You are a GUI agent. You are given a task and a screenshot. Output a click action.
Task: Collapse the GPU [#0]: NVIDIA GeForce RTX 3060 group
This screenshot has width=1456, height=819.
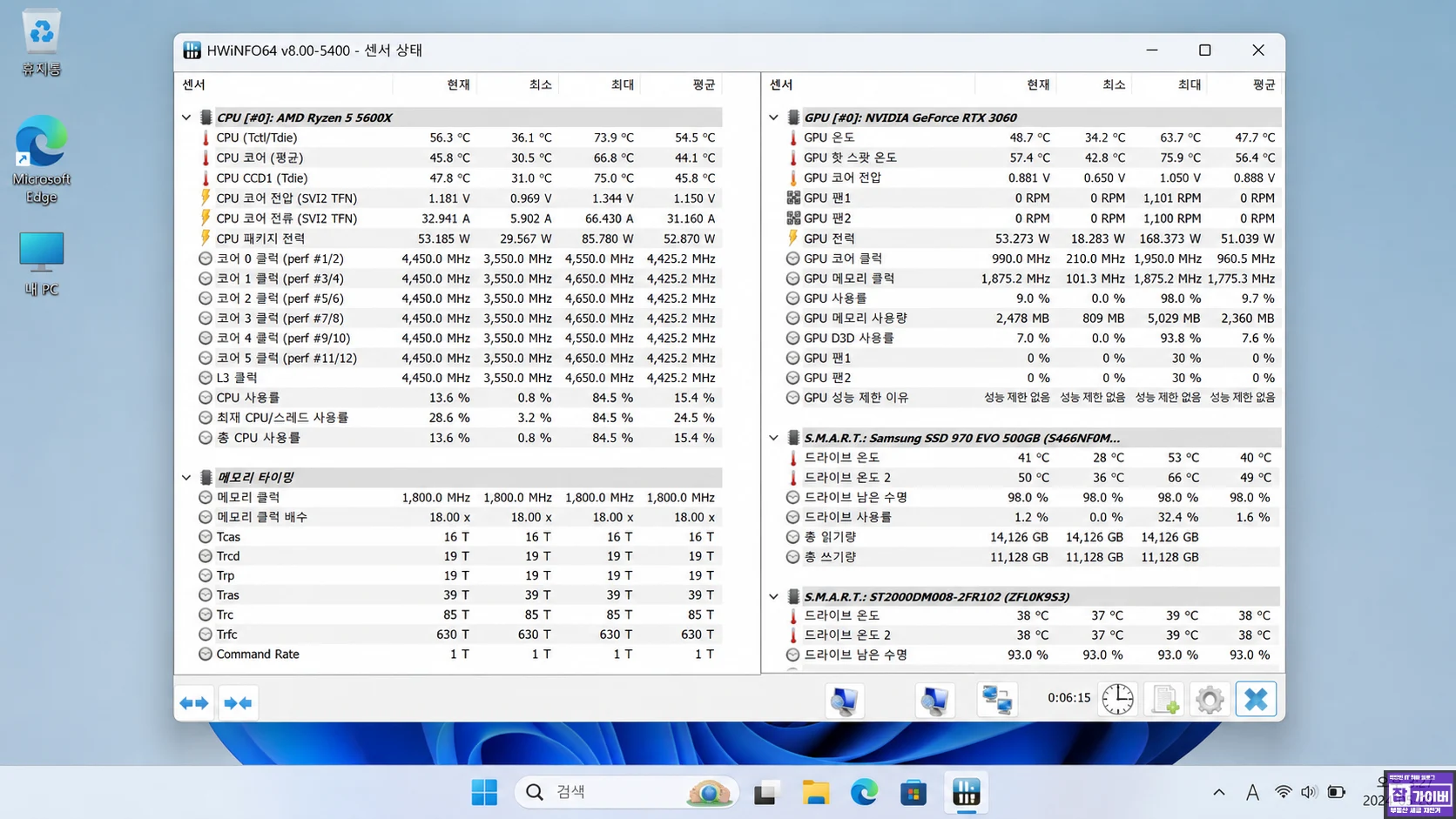pos(774,117)
